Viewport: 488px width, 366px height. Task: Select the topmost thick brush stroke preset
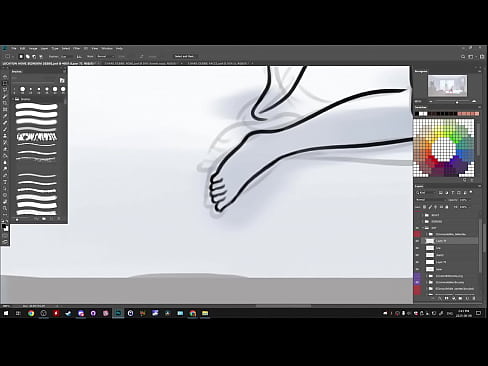(37, 107)
